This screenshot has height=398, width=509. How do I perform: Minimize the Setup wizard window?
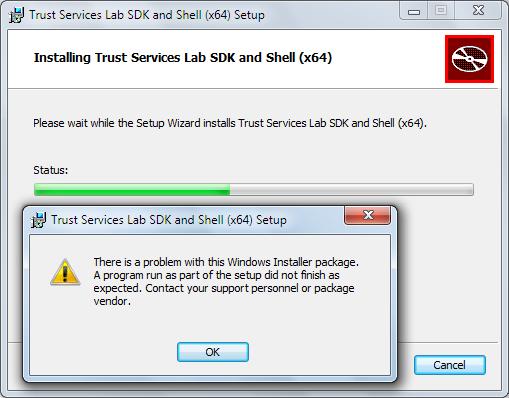click(414, 12)
